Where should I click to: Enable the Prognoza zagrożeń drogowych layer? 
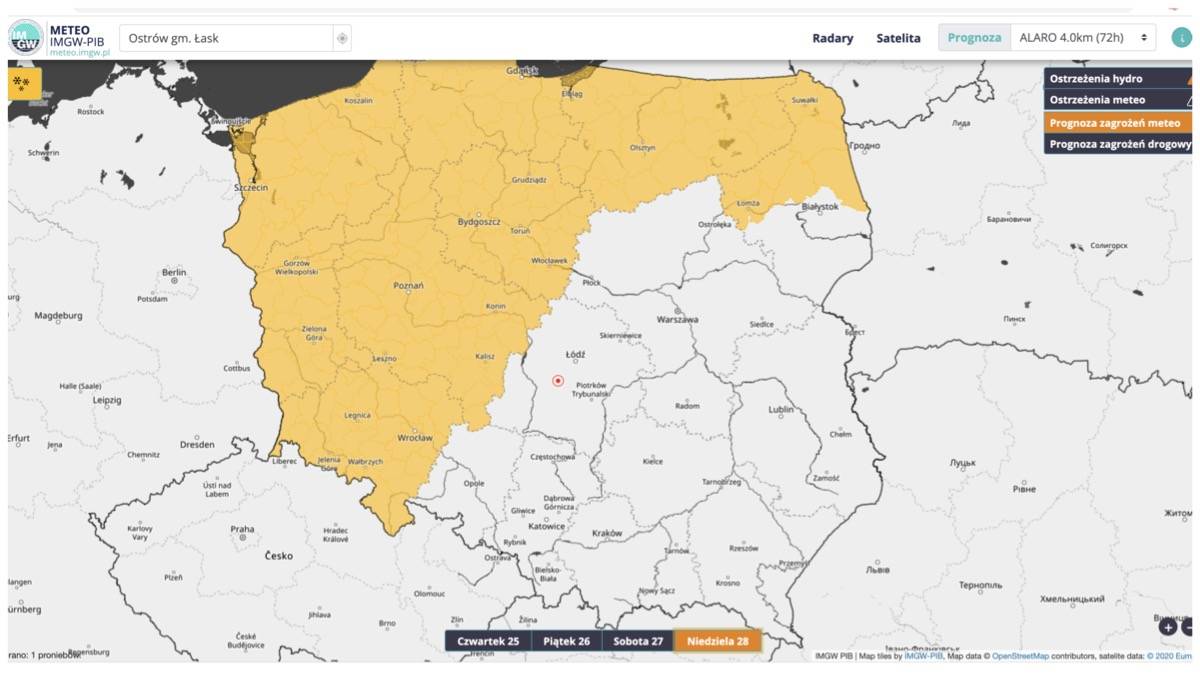pyautogui.click(x=1118, y=145)
